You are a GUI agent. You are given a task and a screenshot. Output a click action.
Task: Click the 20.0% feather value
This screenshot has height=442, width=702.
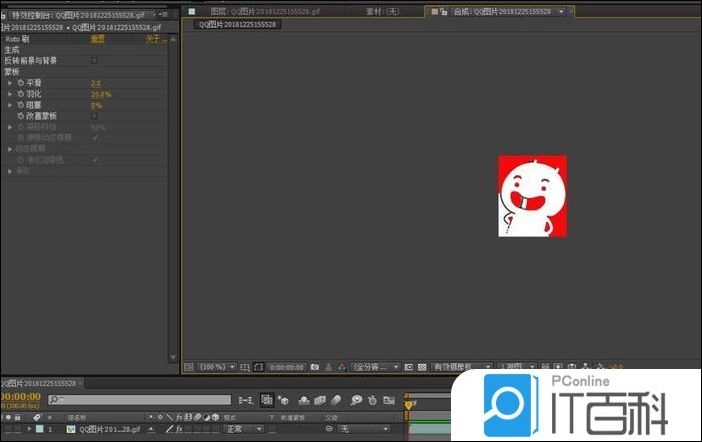101,94
